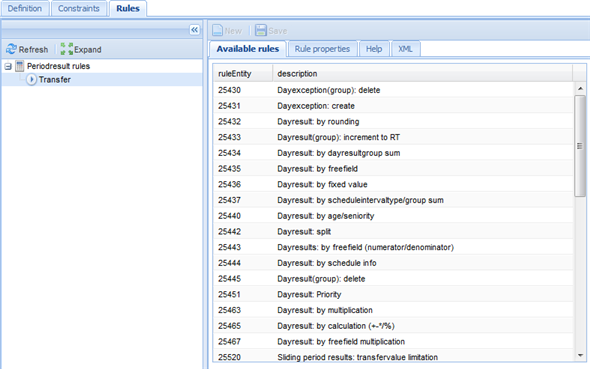Screen dimensions: 590x369
Task: Click the vertical scrollbar thumb
Action: tap(580, 146)
